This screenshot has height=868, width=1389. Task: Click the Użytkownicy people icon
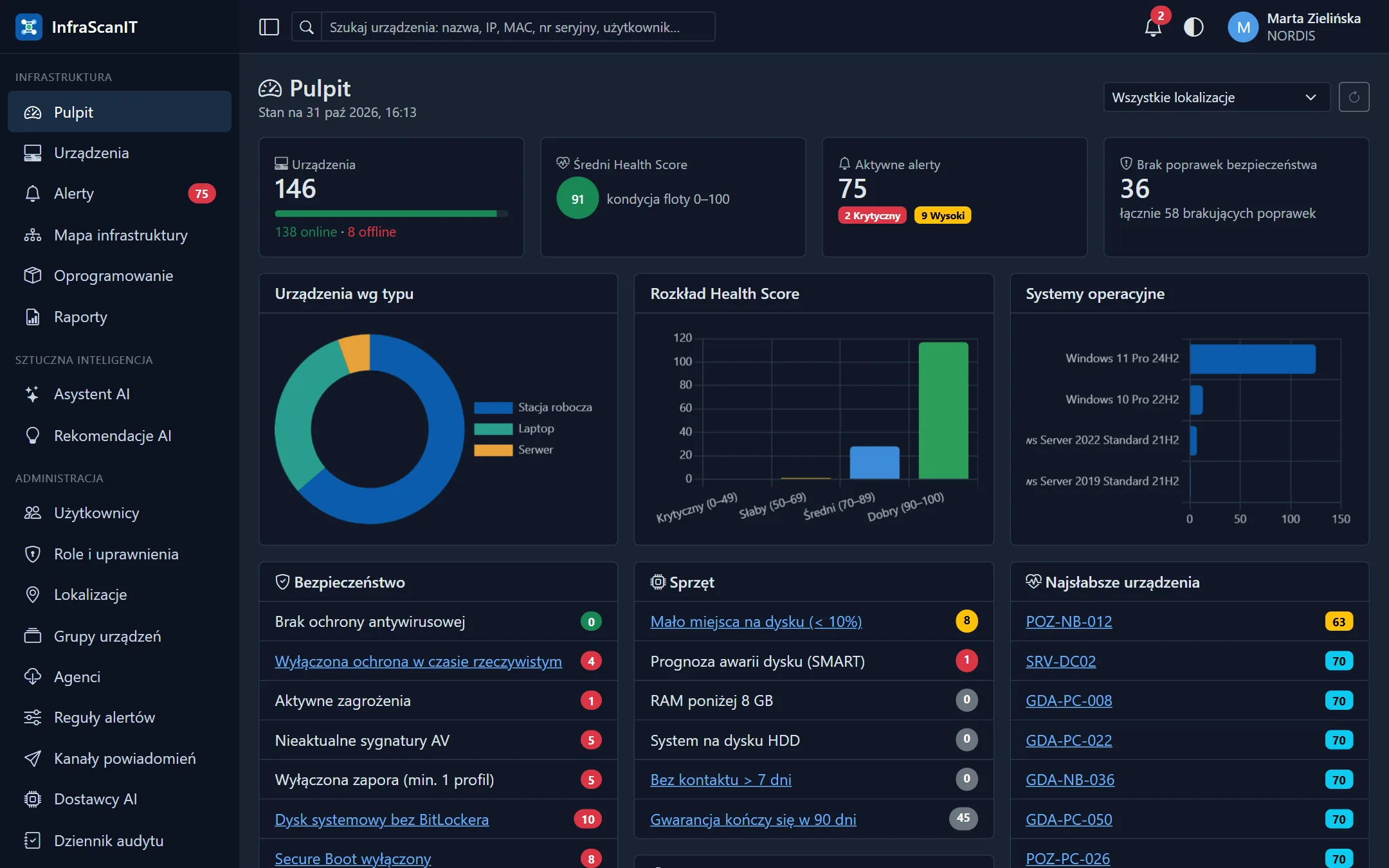point(33,513)
